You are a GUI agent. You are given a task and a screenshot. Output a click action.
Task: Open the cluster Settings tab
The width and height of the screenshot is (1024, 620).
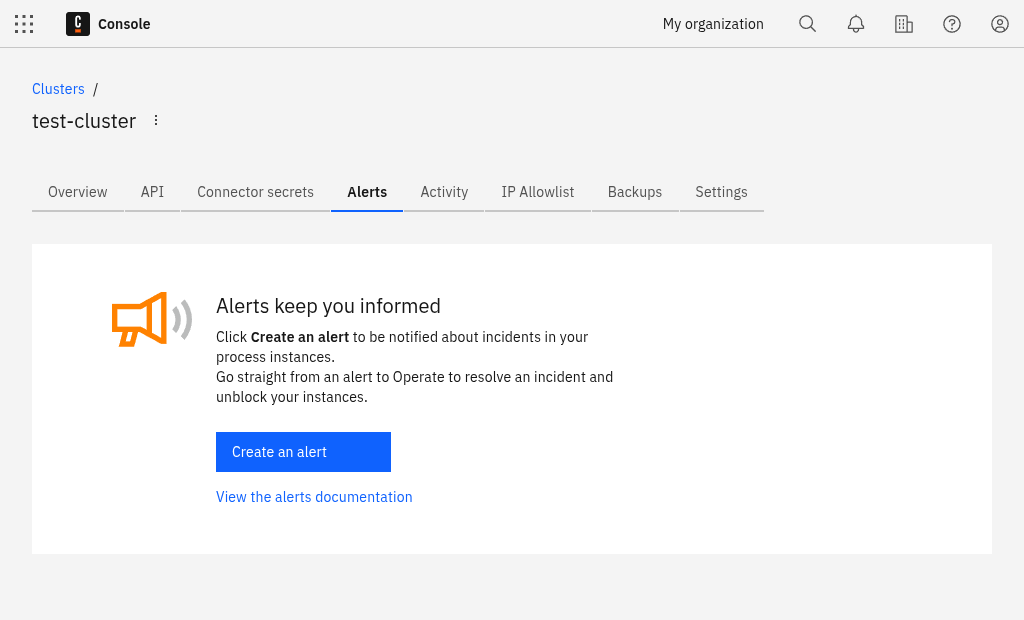[x=721, y=192]
